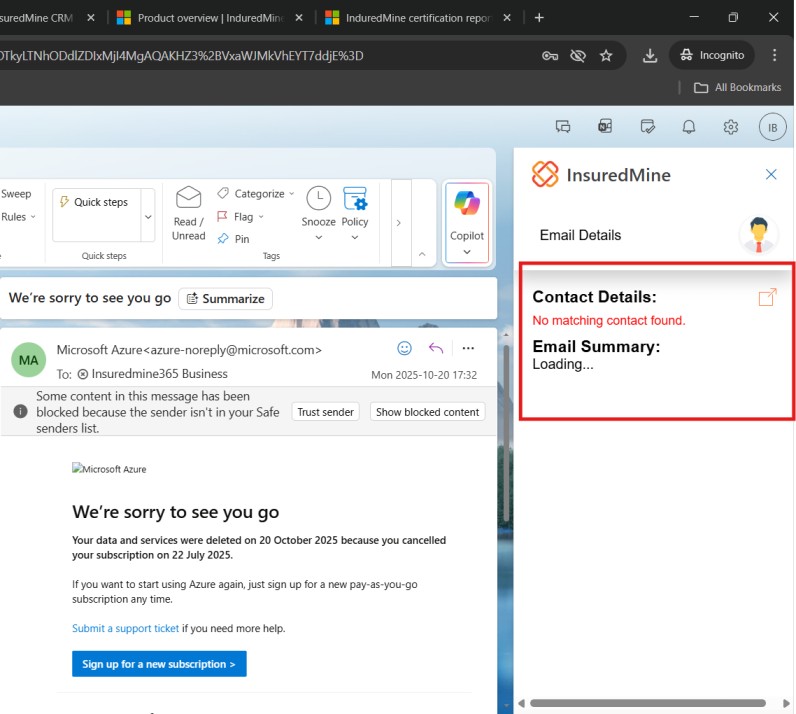Click the Trust sender button
Viewport: 796px width, 714px height.
(x=327, y=412)
